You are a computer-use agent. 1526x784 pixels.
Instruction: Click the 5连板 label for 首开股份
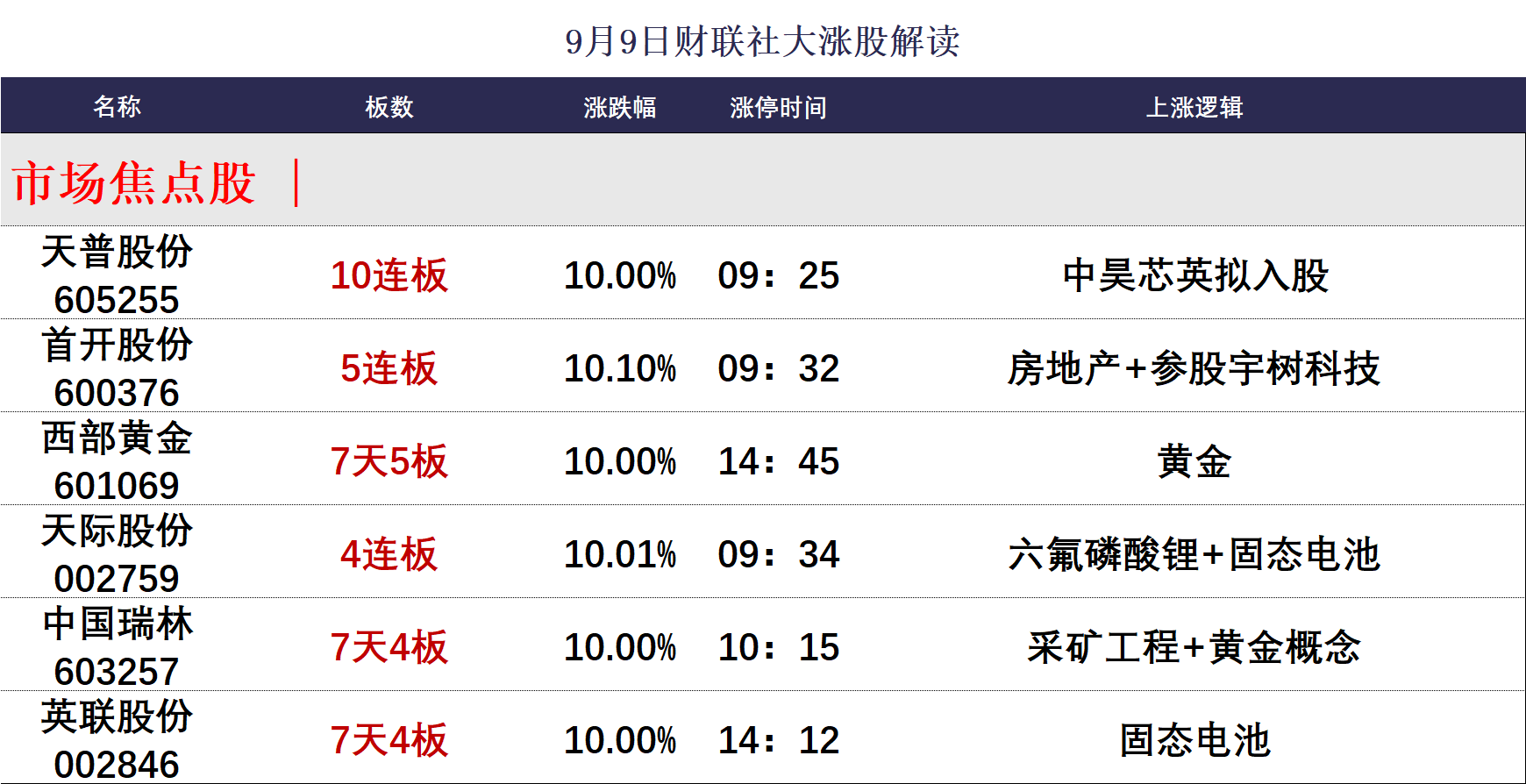(x=389, y=368)
